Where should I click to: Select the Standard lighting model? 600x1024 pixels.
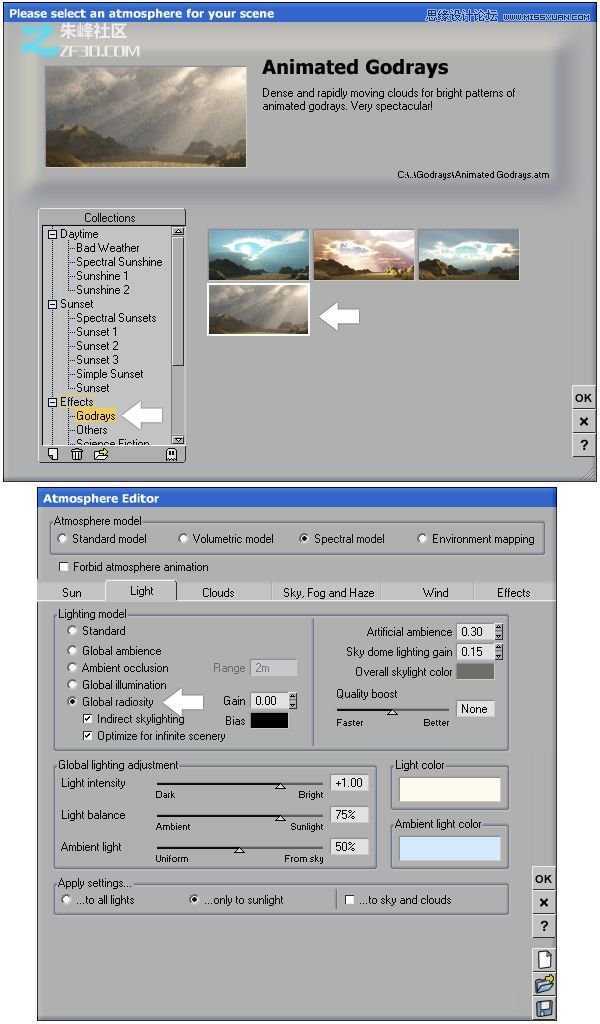coord(72,631)
